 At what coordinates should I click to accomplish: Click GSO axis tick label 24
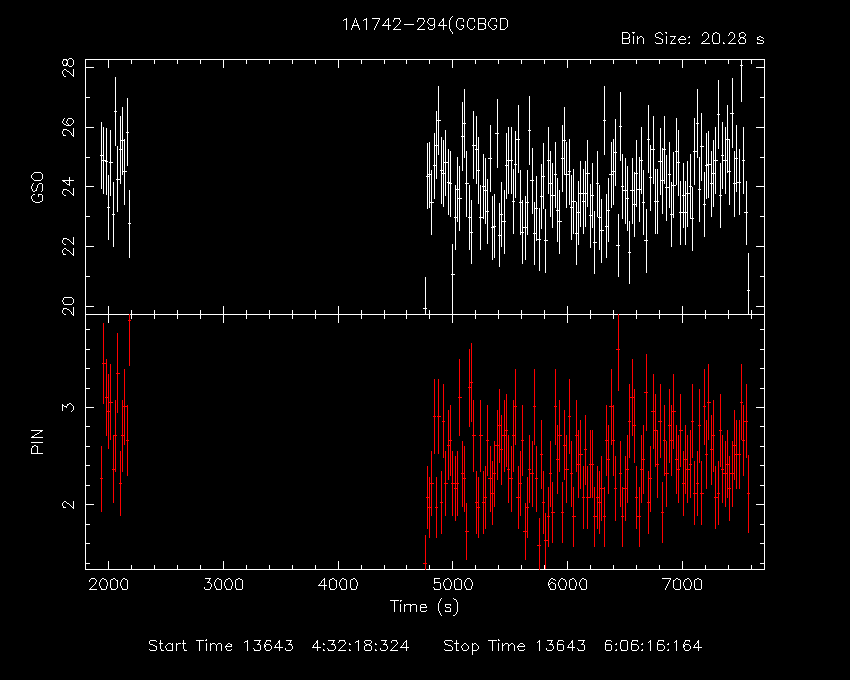tap(69, 187)
